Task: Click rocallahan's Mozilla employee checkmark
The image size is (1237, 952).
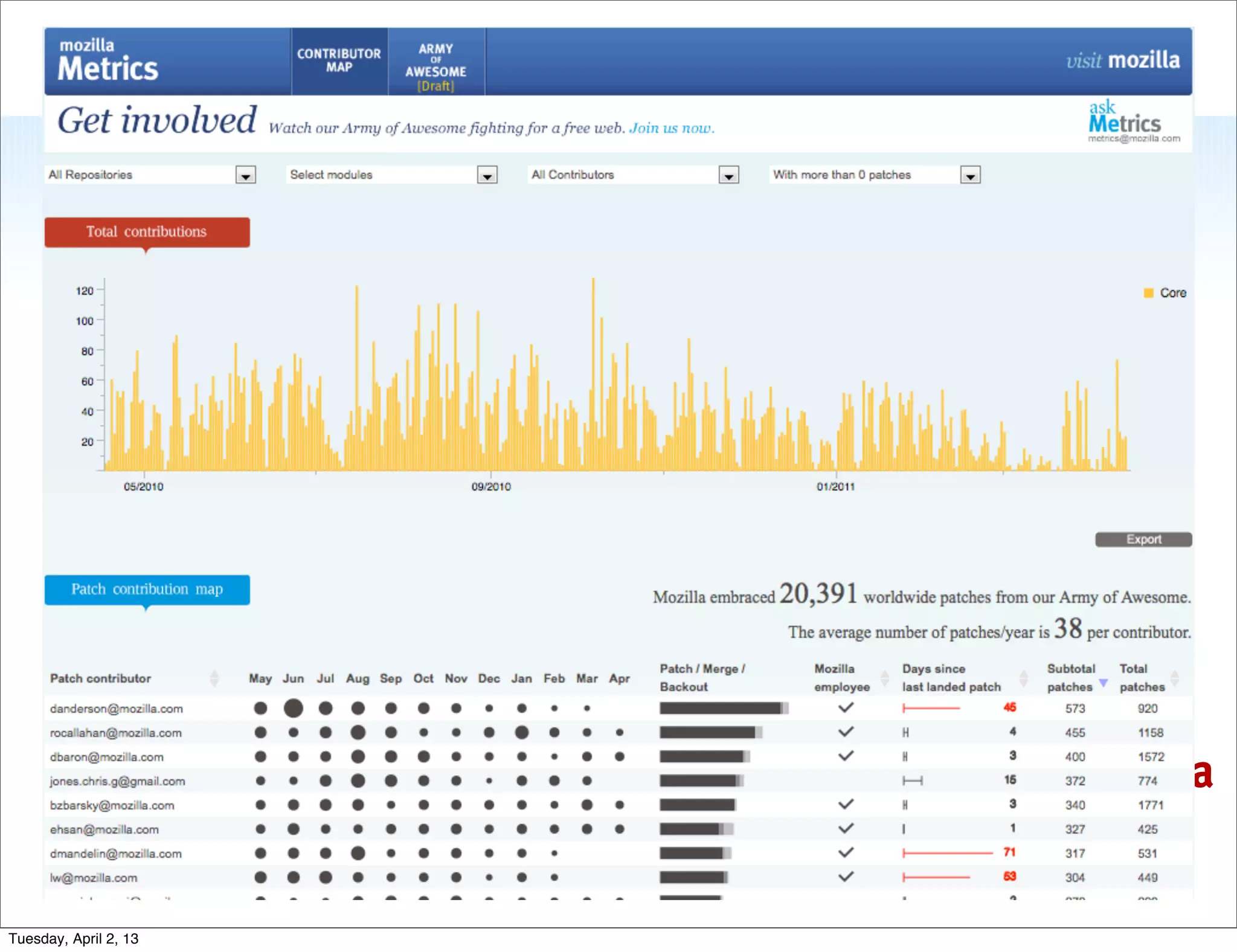Action: click(846, 732)
